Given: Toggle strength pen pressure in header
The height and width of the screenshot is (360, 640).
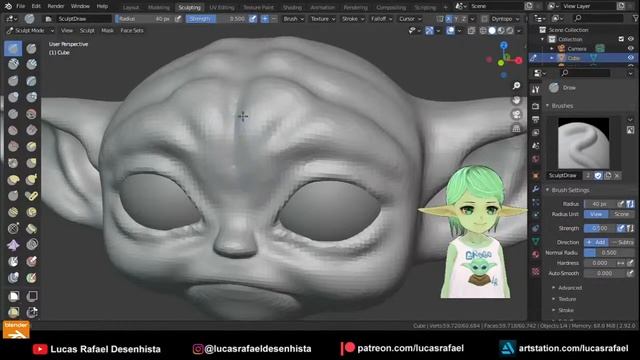Looking at the screenshot, I should pyautogui.click(x=253, y=19).
